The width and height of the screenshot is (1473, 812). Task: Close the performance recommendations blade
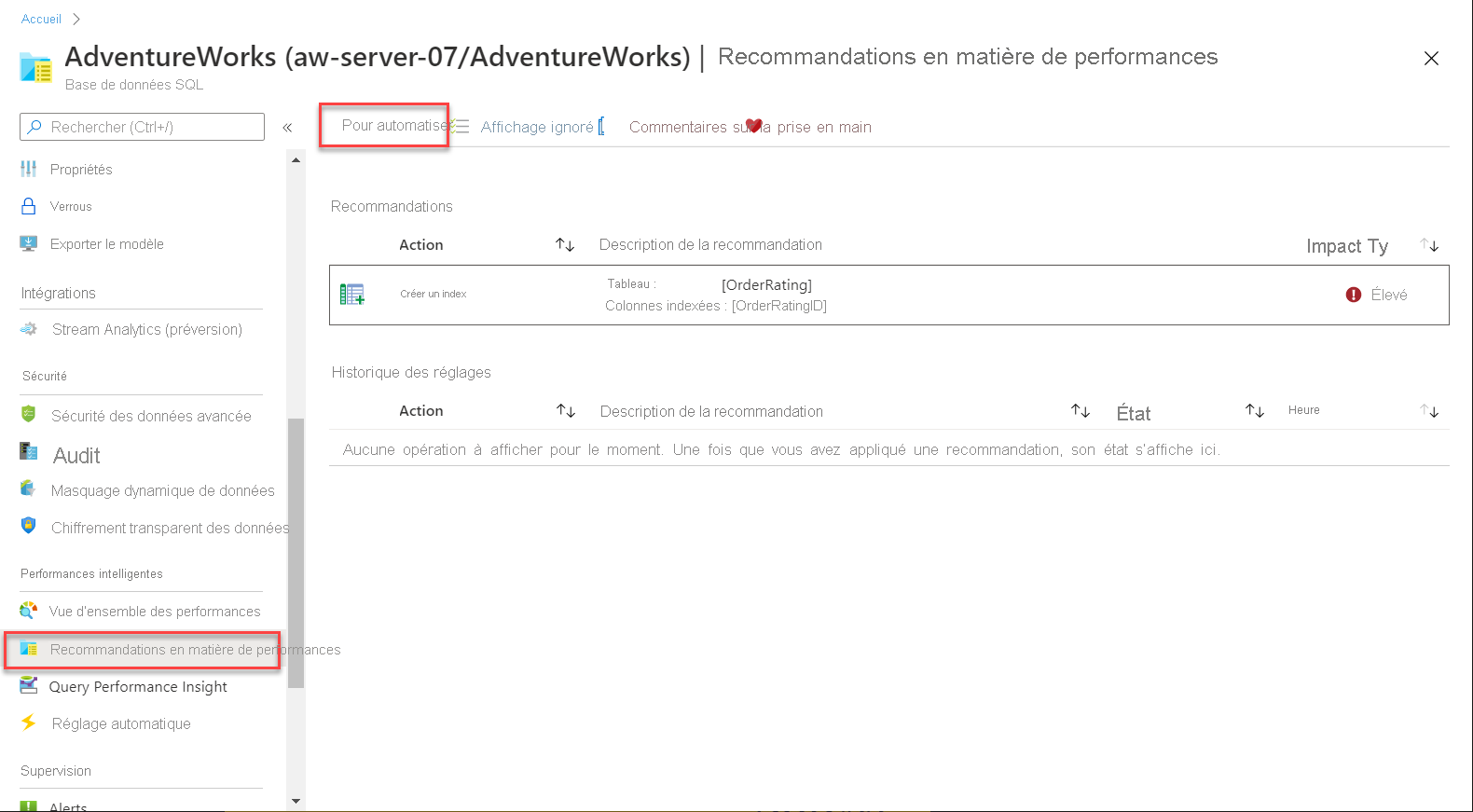[x=1431, y=58]
